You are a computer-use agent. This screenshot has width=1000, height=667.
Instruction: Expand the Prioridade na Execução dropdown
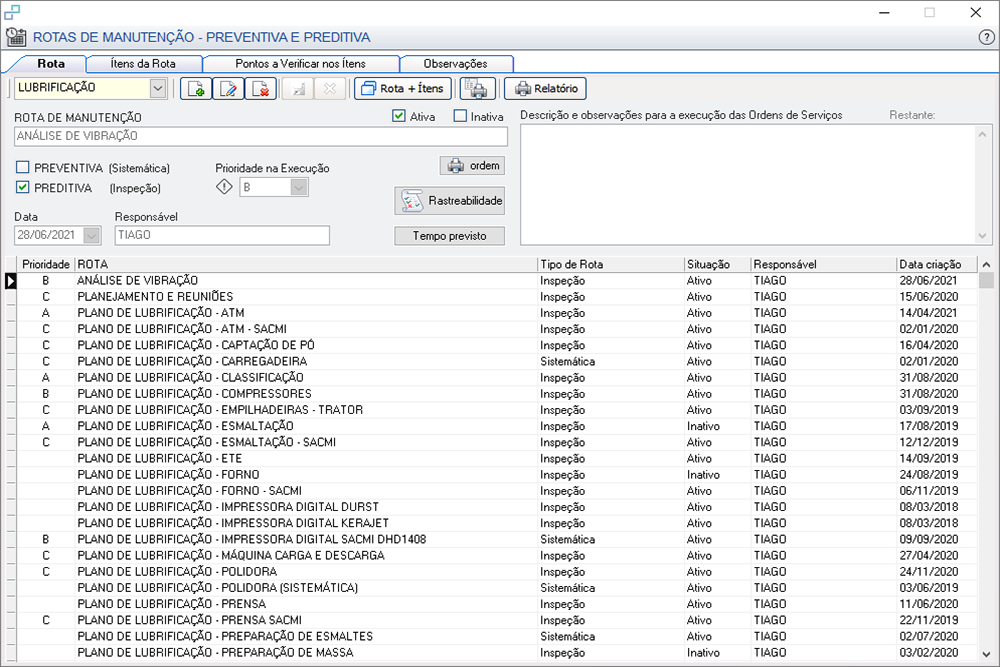[x=299, y=187]
